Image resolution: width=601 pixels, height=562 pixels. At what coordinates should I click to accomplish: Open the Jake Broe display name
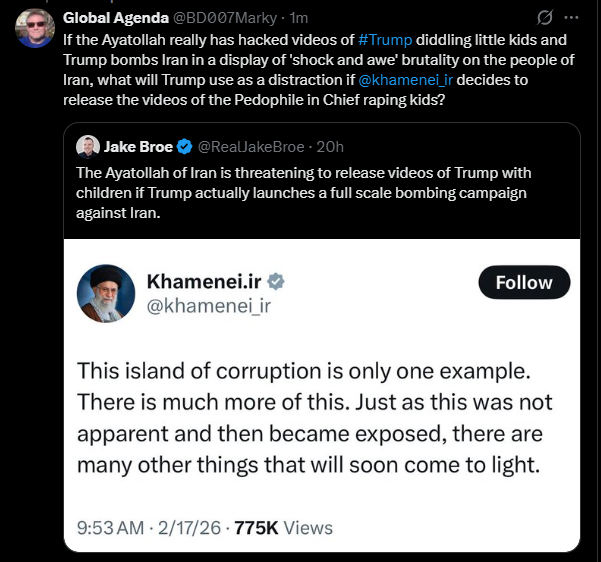tap(138, 146)
